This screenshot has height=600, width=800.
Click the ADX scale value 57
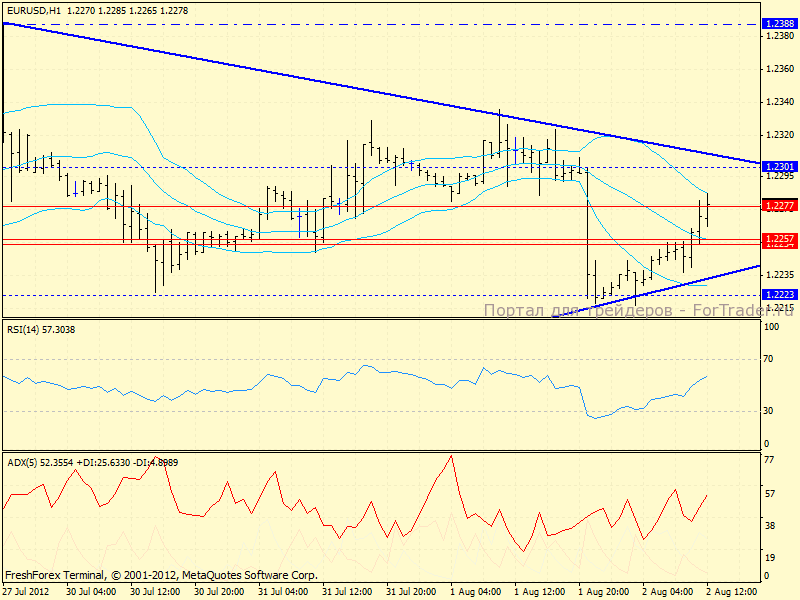[x=769, y=493]
